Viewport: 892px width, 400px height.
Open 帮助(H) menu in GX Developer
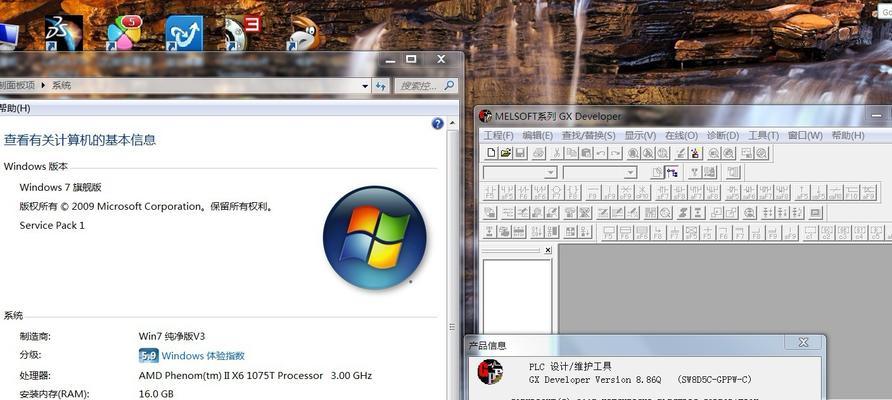(848, 135)
